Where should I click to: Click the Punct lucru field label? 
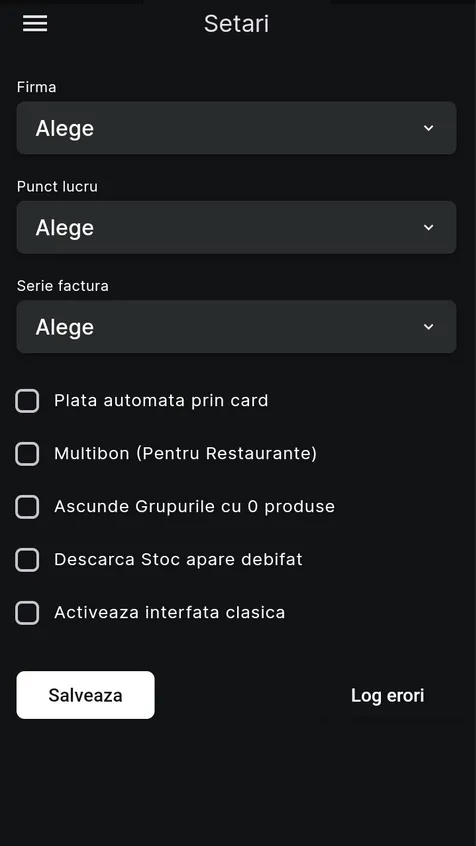coord(57,187)
